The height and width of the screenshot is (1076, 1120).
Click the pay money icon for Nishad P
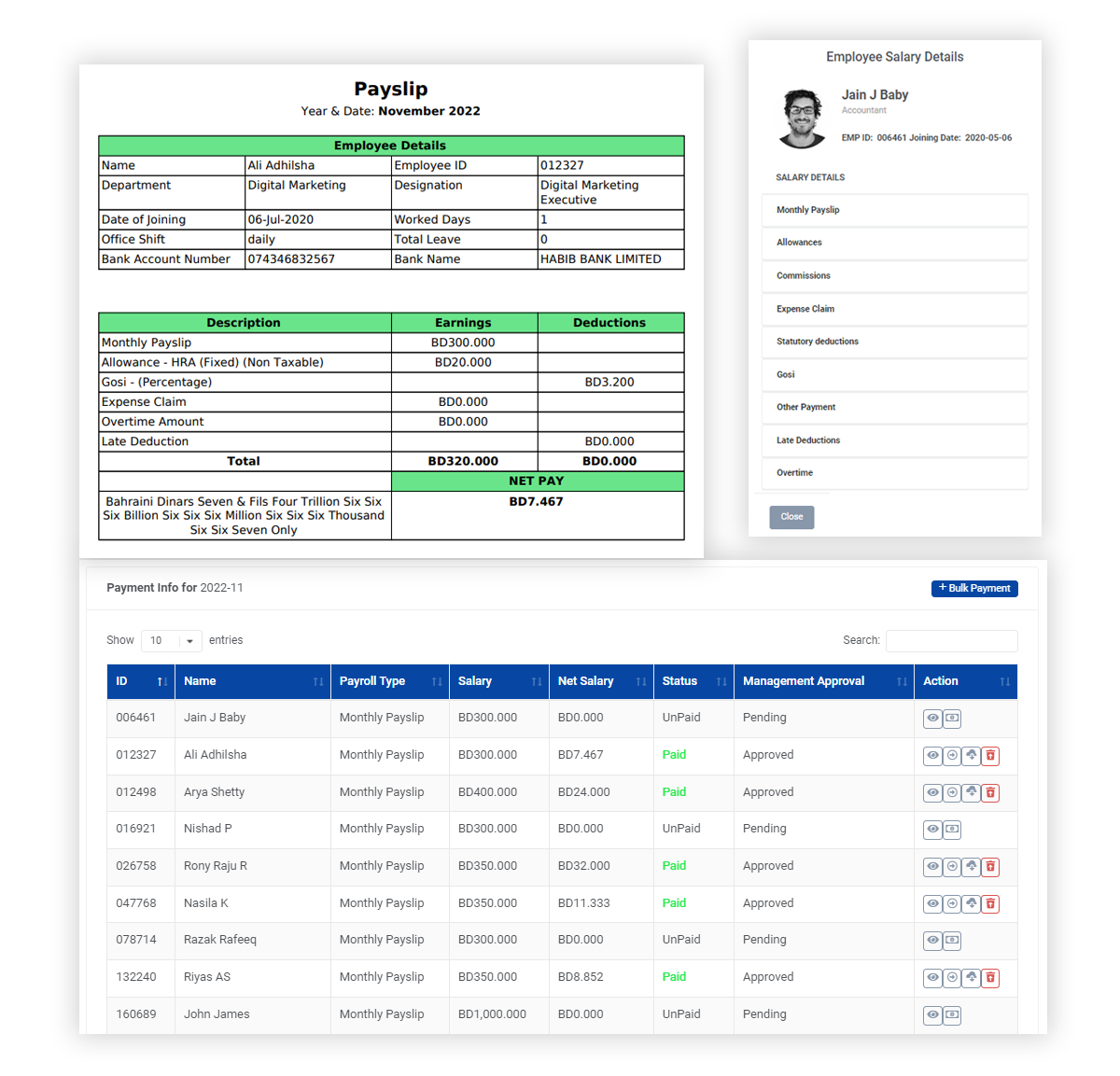pos(952,830)
